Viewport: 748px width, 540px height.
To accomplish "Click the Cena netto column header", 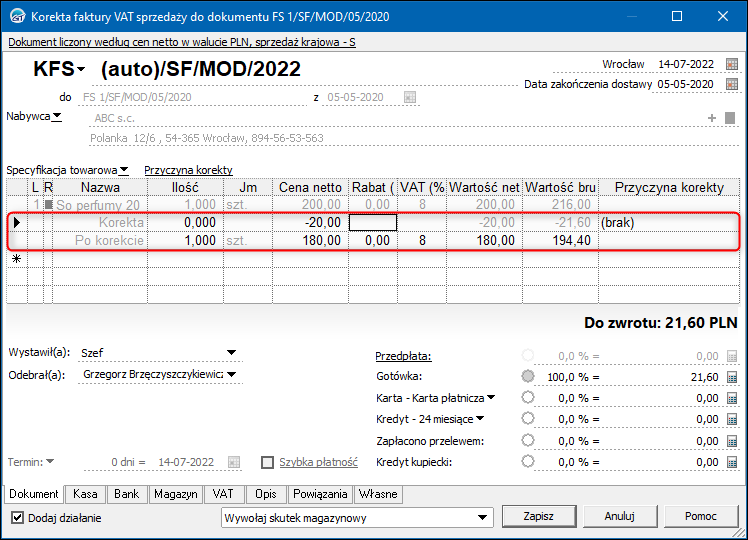I will [311, 187].
